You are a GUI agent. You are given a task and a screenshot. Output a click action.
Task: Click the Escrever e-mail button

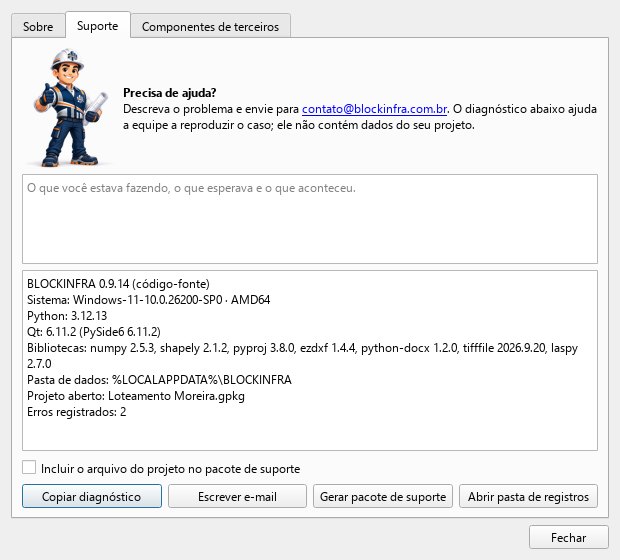237,496
